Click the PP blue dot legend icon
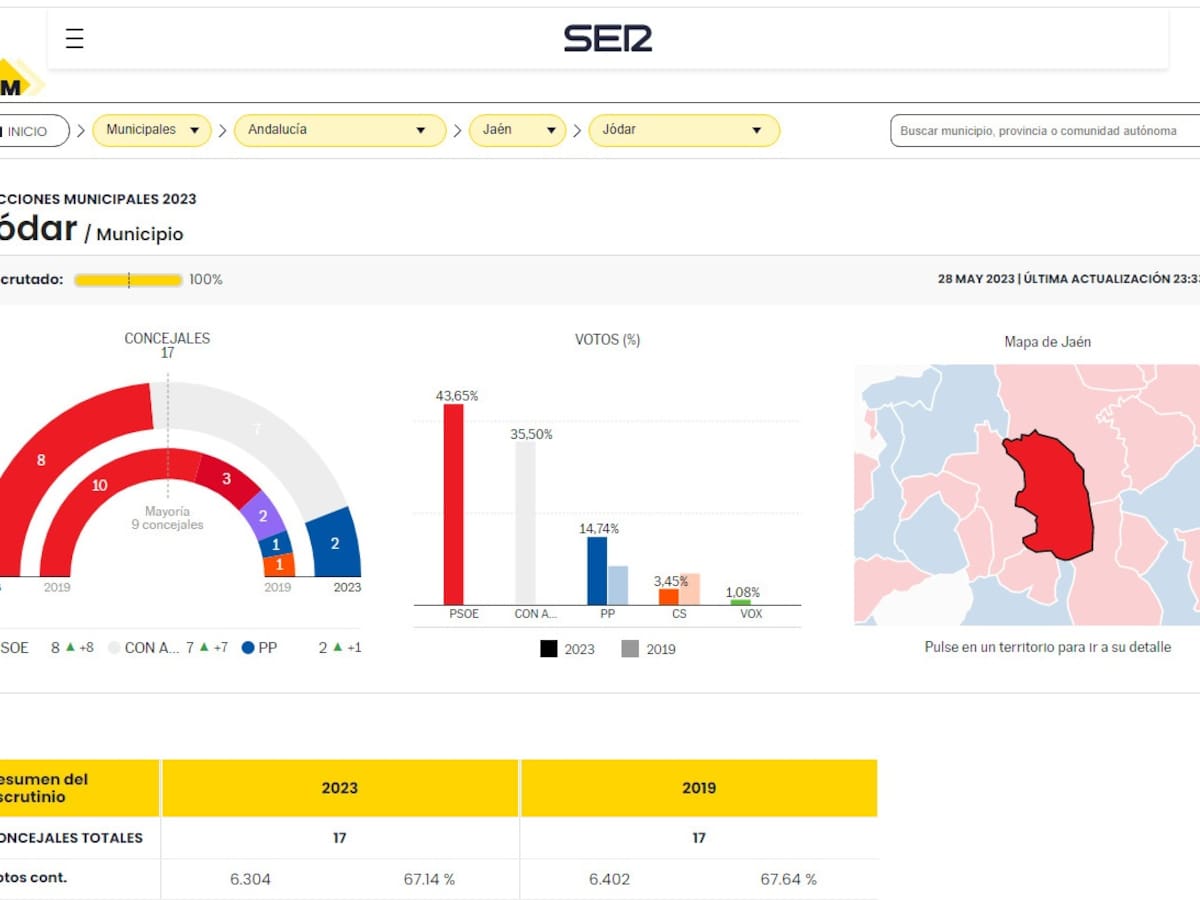This screenshot has width=1200, height=900. pos(248,648)
